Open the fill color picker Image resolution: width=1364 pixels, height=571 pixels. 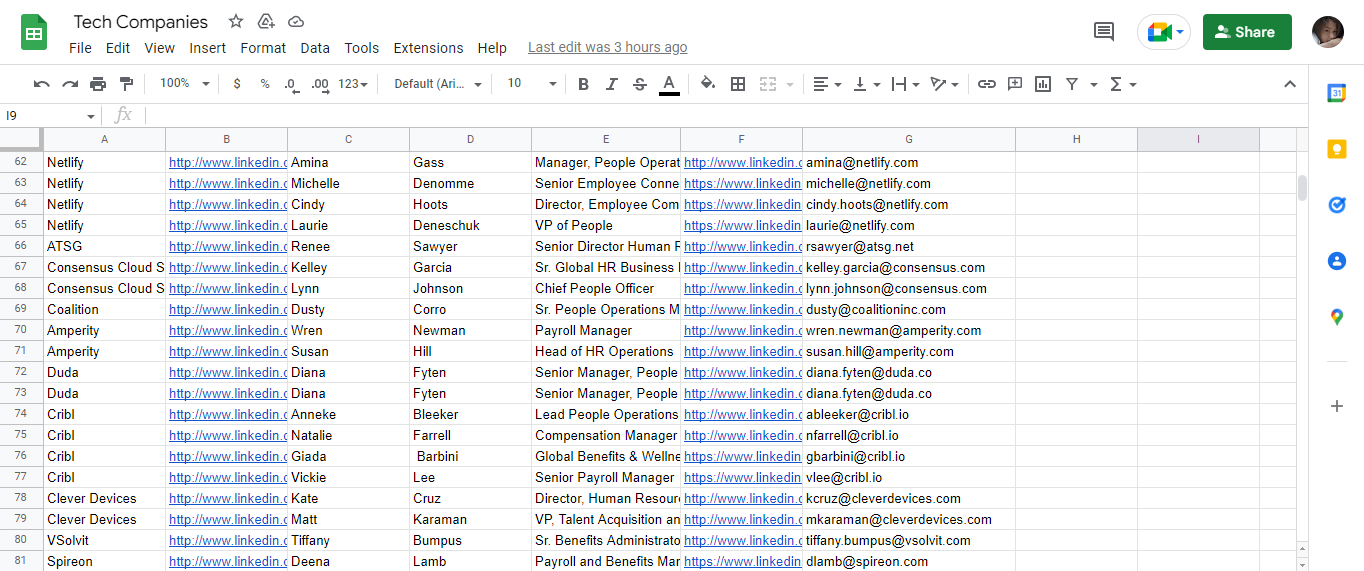[x=708, y=84]
